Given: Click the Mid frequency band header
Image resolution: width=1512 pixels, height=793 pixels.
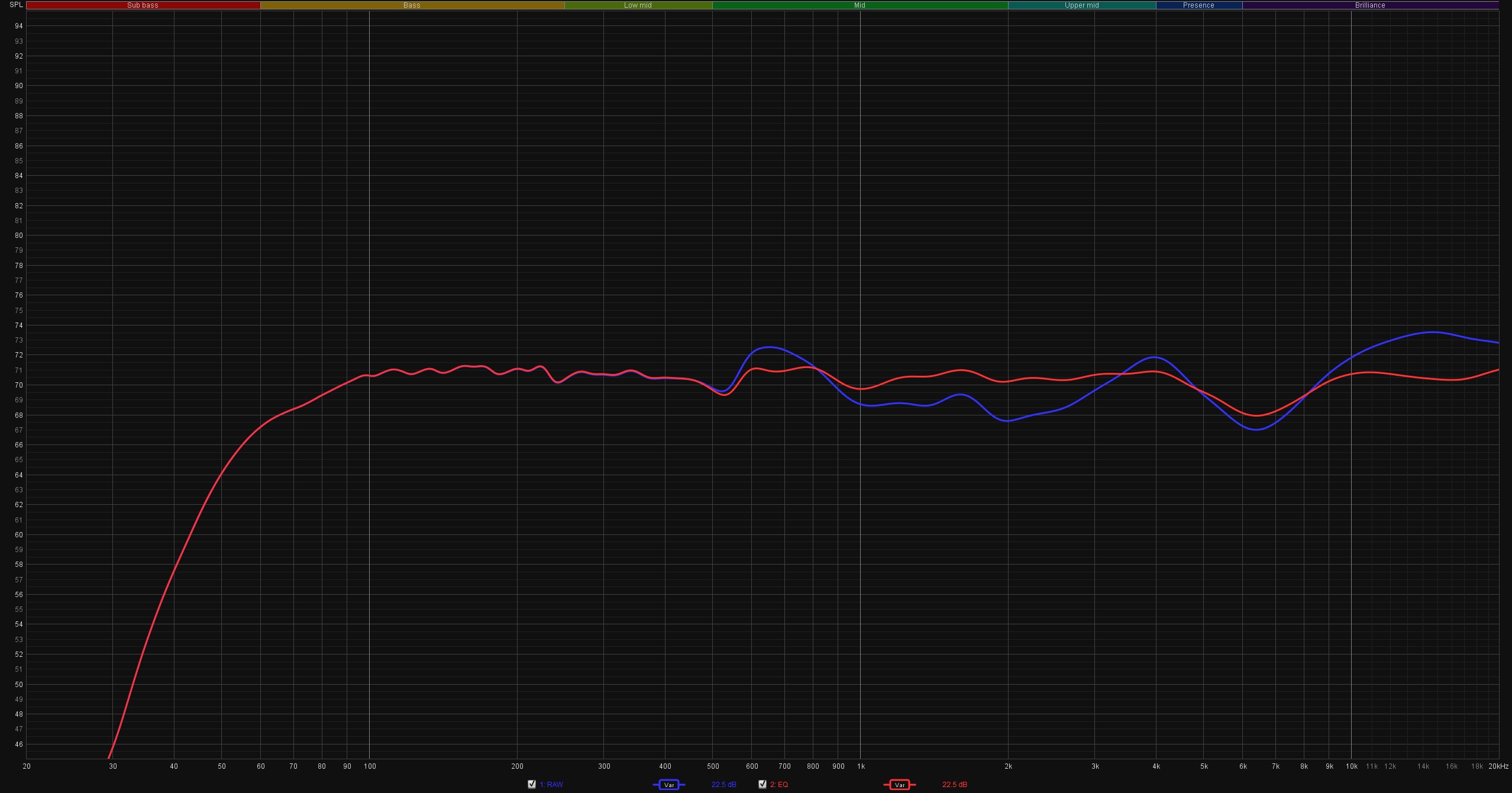Looking at the screenshot, I should tap(860, 5).
